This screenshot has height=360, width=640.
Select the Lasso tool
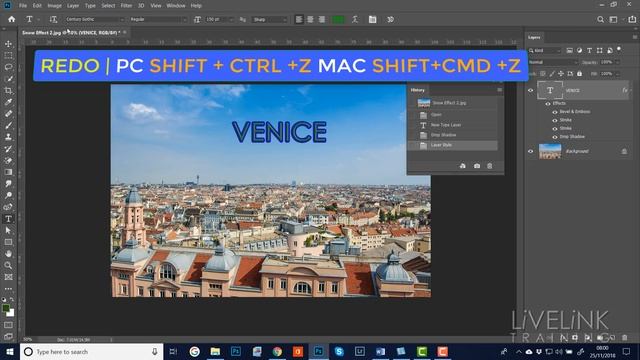pyautogui.click(x=8, y=67)
